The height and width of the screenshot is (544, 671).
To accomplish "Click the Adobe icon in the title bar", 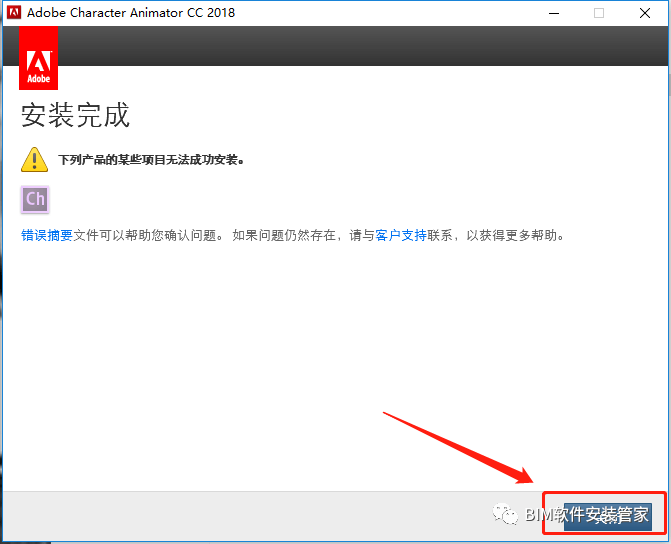I will 14,12.
